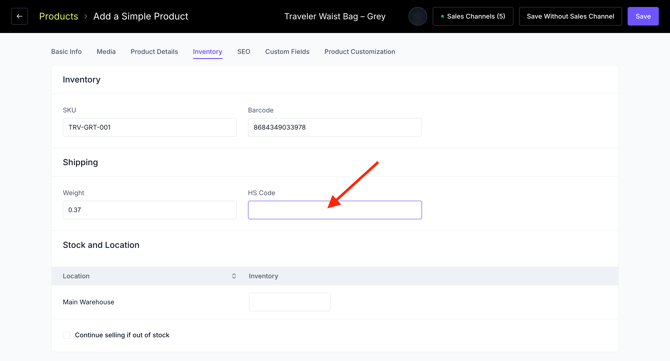
Task: Focus the SKU input field
Action: coord(150,127)
